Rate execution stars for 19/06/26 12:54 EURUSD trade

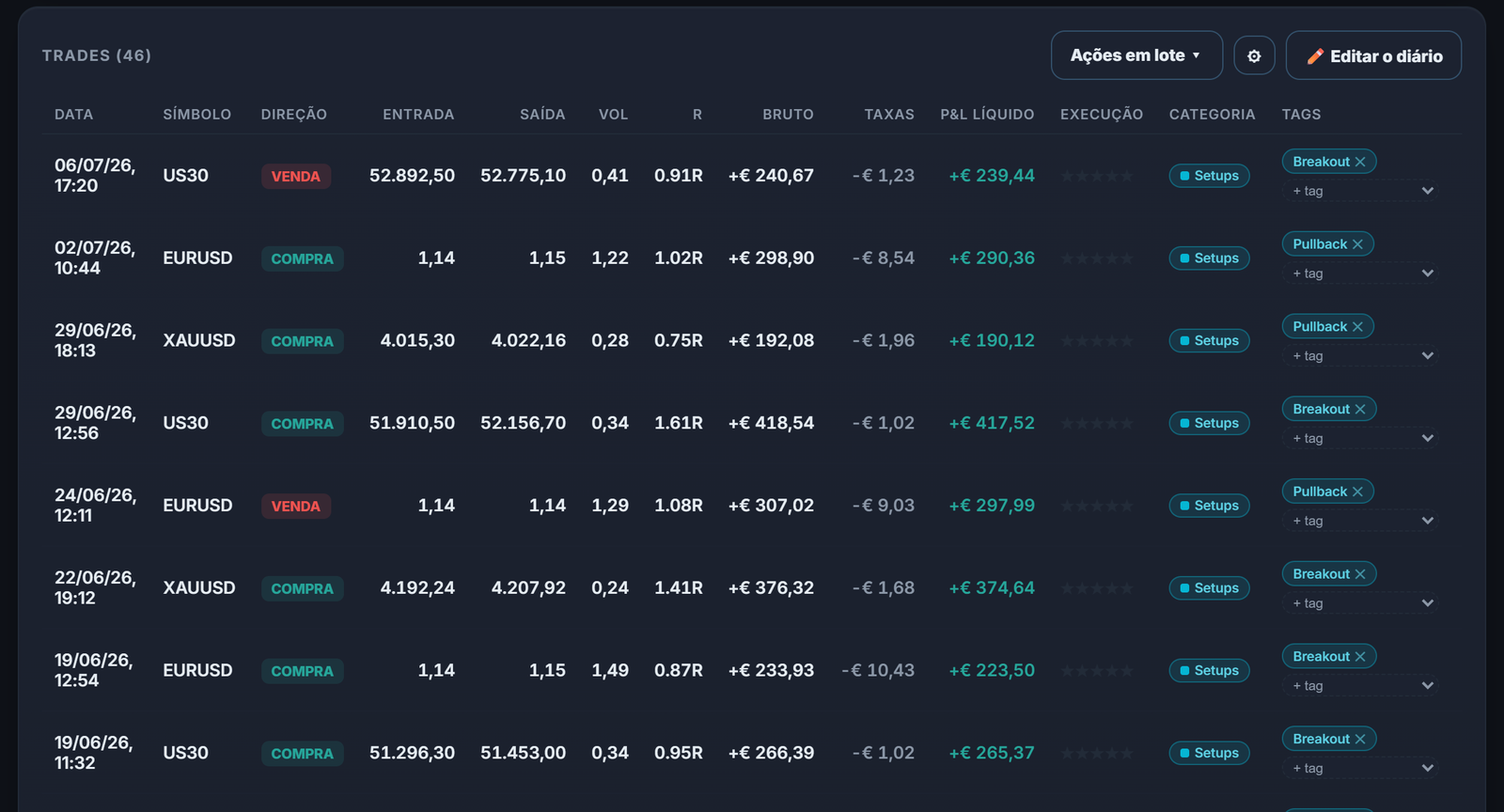pos(1097,671)
